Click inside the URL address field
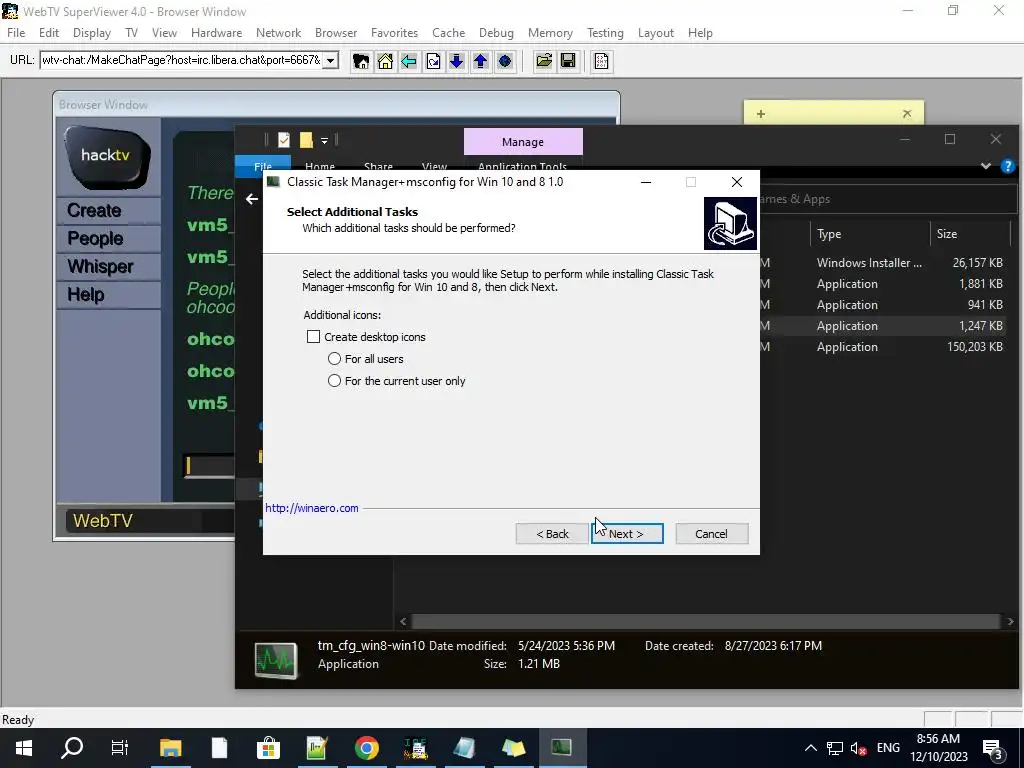This screenshot has width=1024, height=768. (x=181, y=61)
